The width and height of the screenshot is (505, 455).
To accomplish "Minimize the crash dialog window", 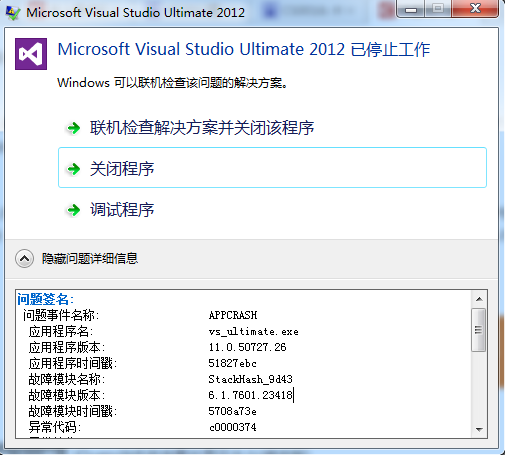I will 411,9.
